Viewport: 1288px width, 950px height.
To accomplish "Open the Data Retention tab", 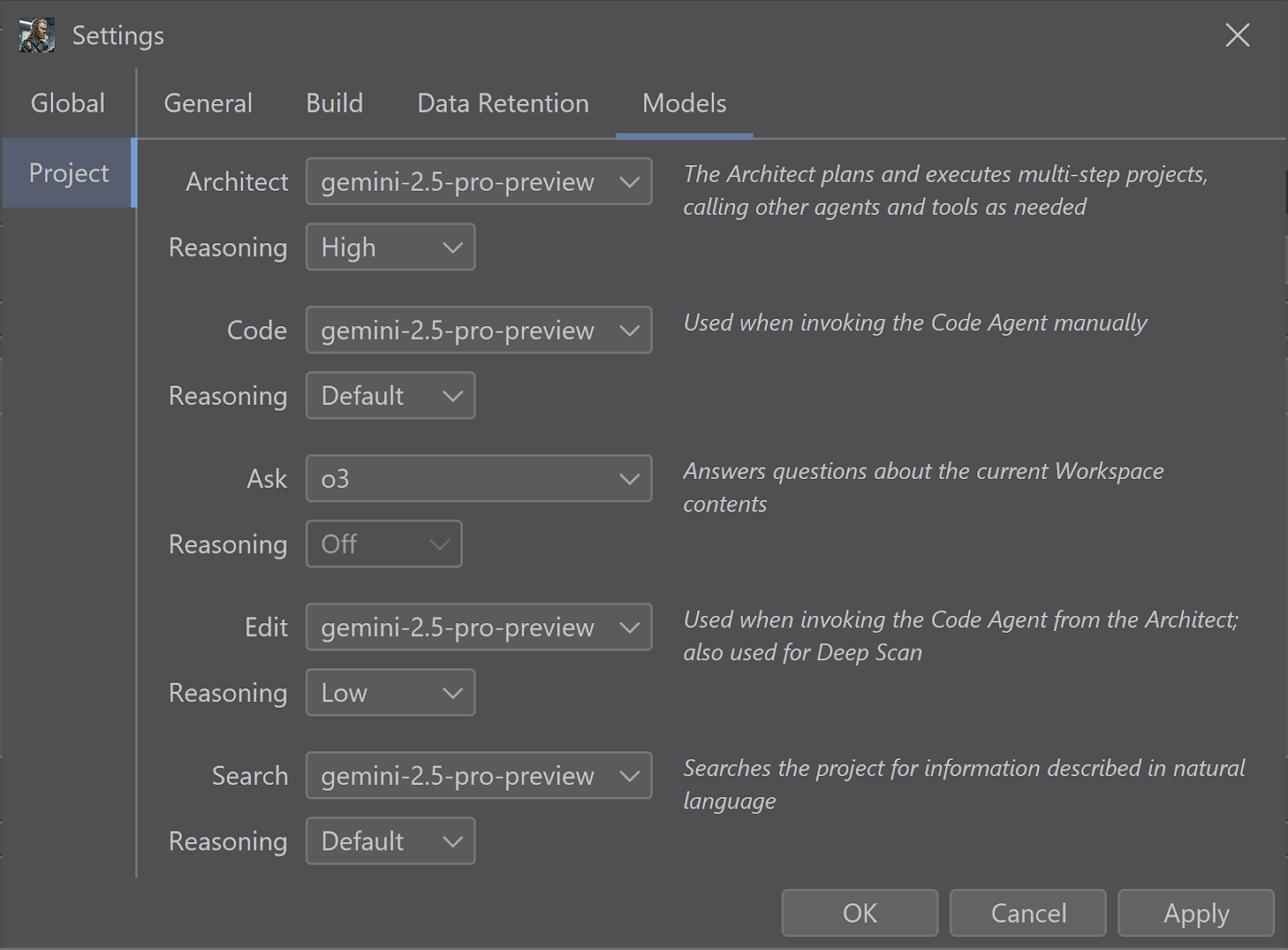I will (502, 103).
